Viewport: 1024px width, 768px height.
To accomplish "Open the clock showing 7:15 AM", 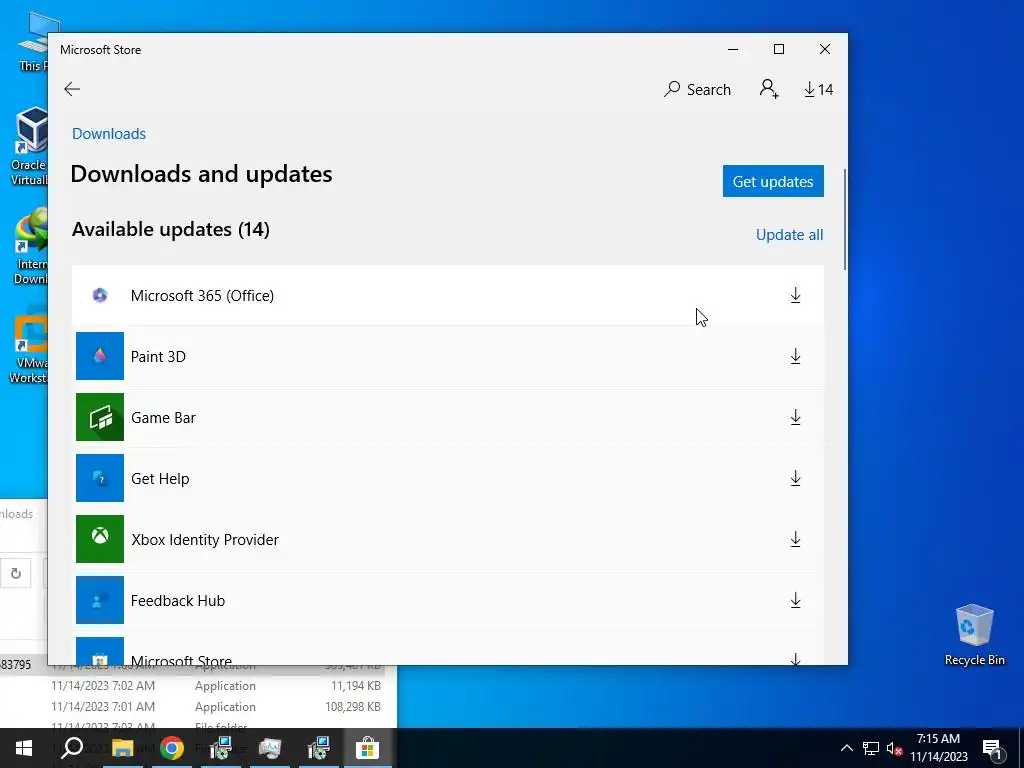I will 938,748.
